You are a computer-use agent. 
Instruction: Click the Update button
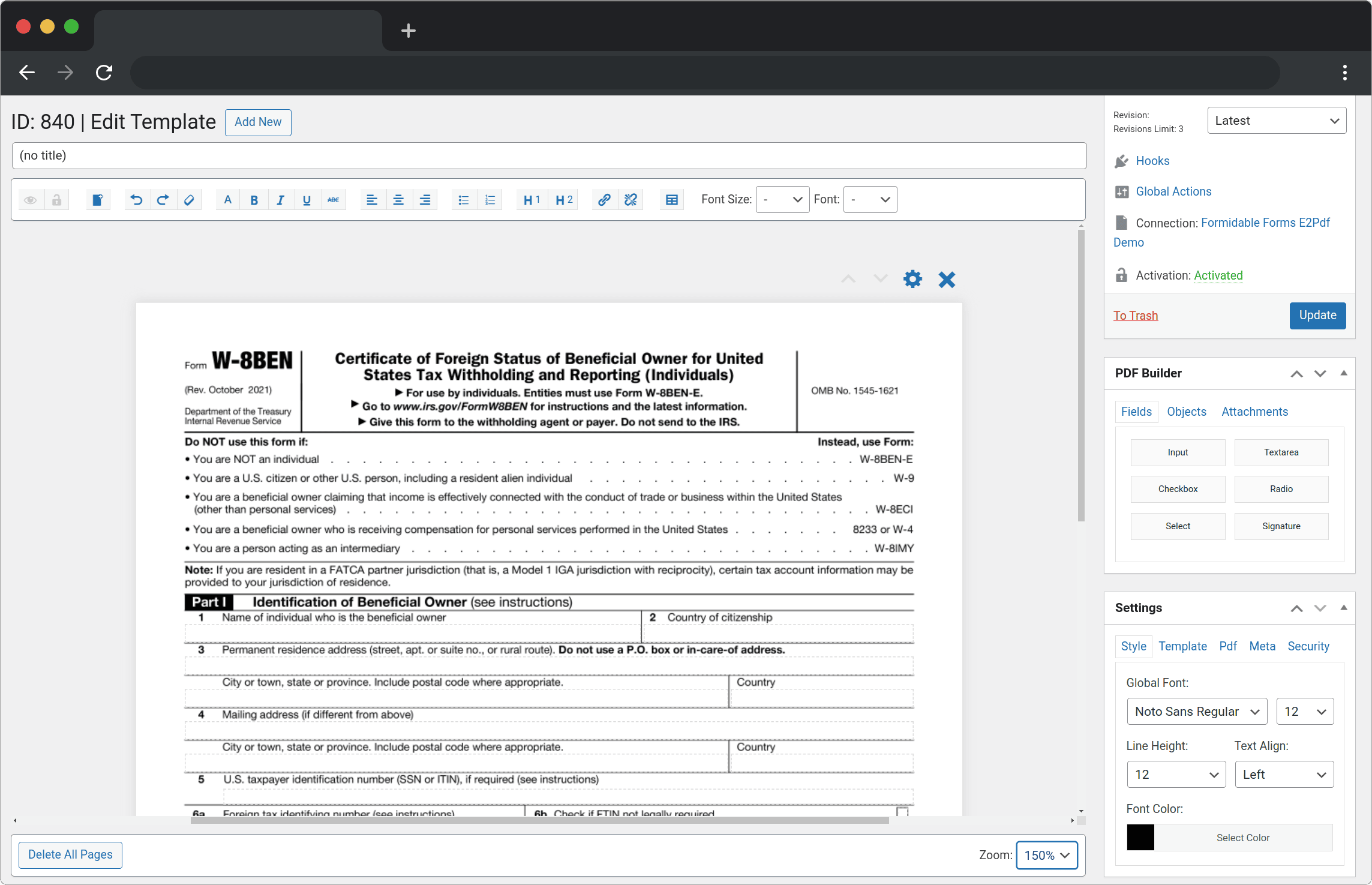(1317, 315)
